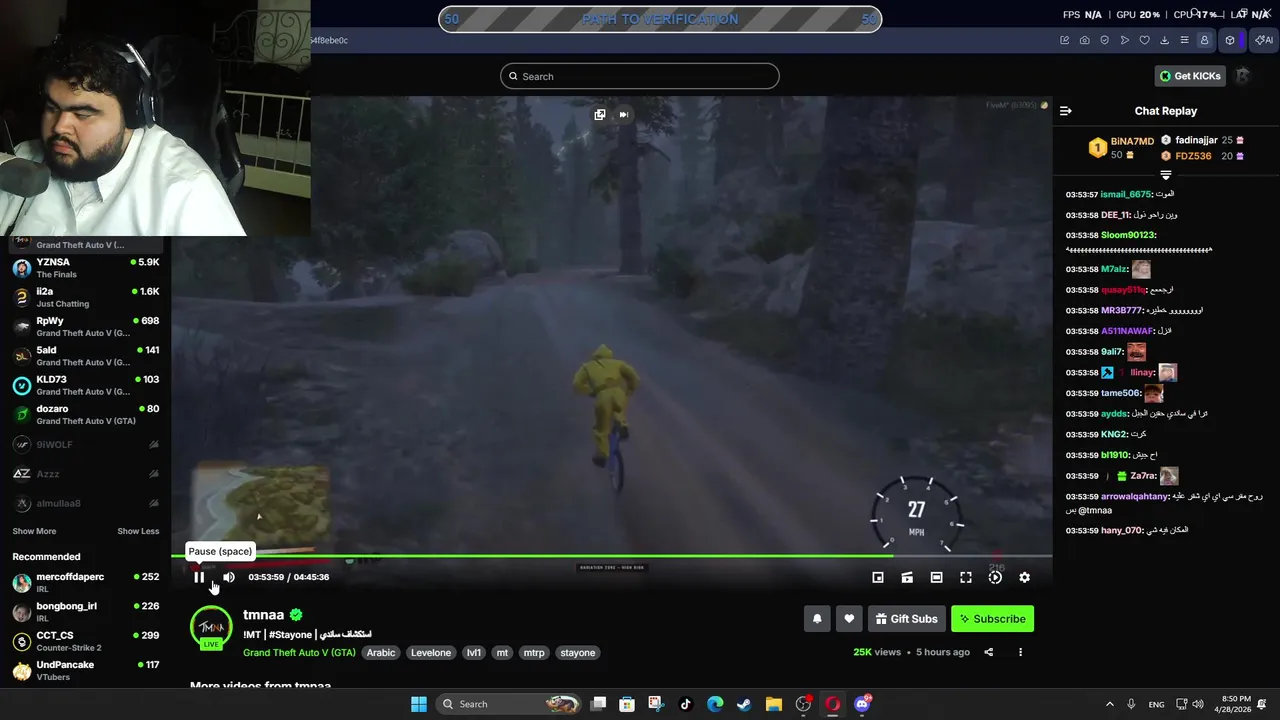
Task: Open browser easy setup sliders icon
Action: tap(1185, 40)
